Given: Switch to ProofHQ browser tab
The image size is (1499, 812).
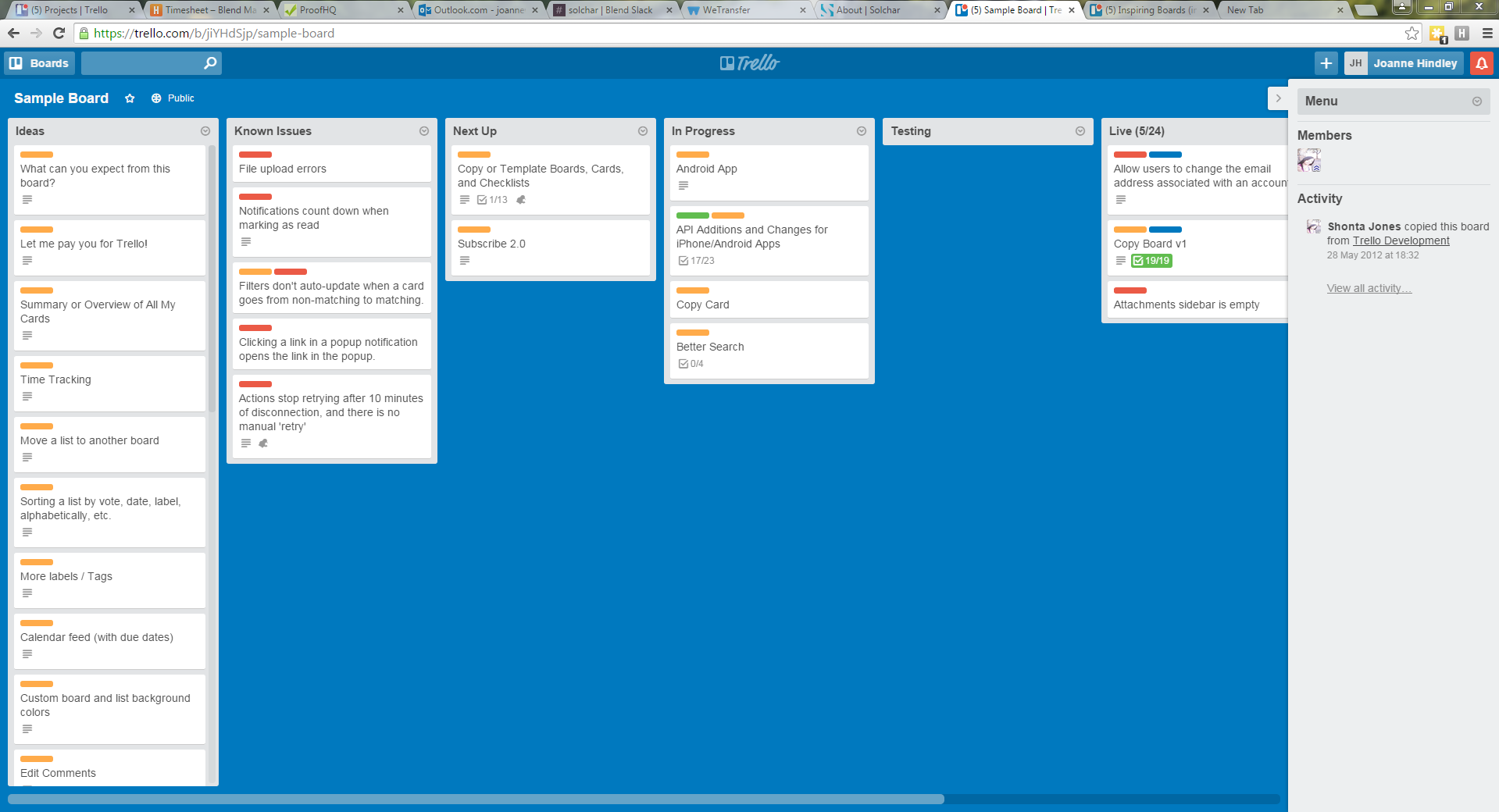Looking at the screenshot, I should [344, 10].
